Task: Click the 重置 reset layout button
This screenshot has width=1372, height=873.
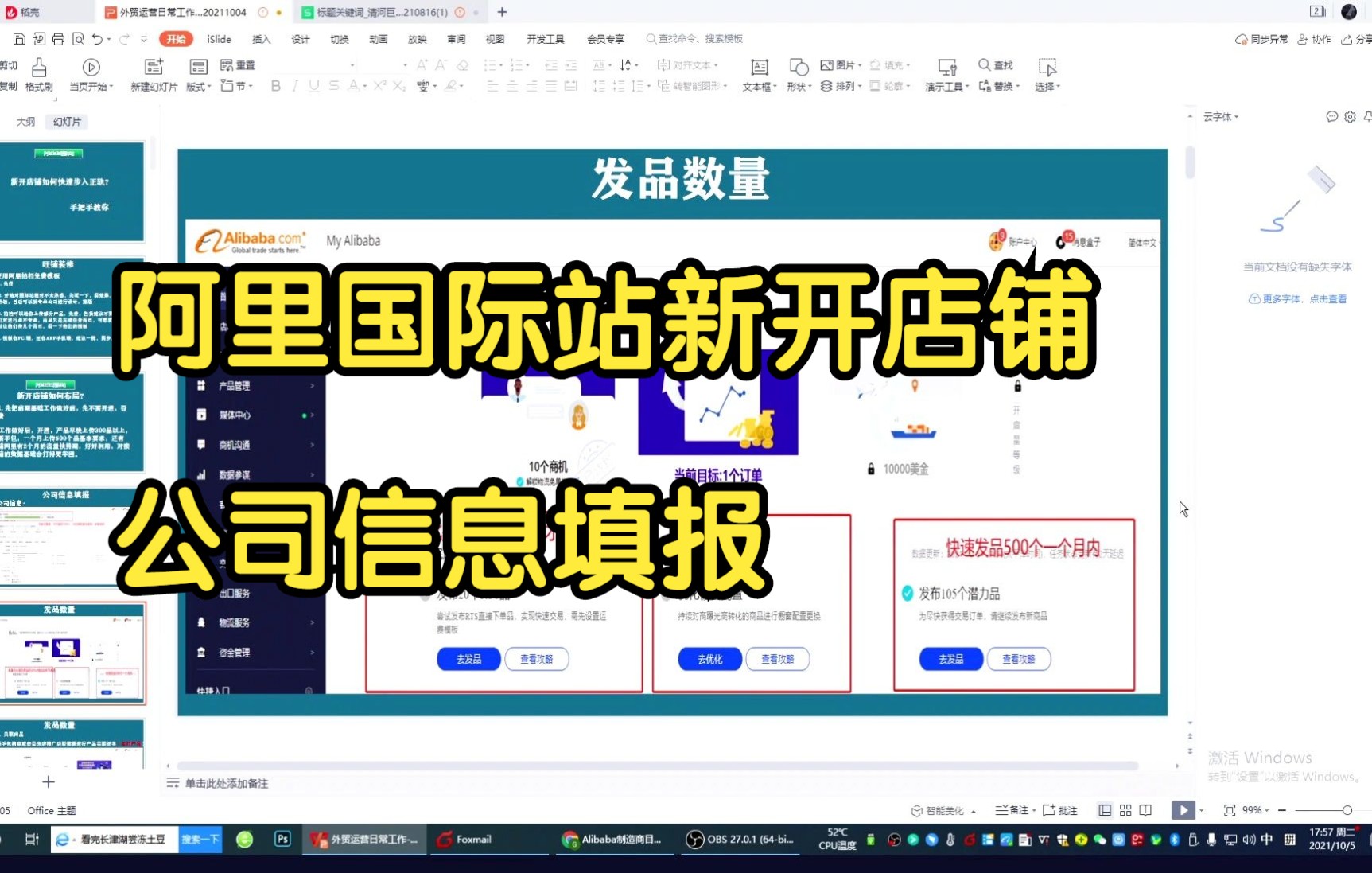Action: tap(237, 65)
